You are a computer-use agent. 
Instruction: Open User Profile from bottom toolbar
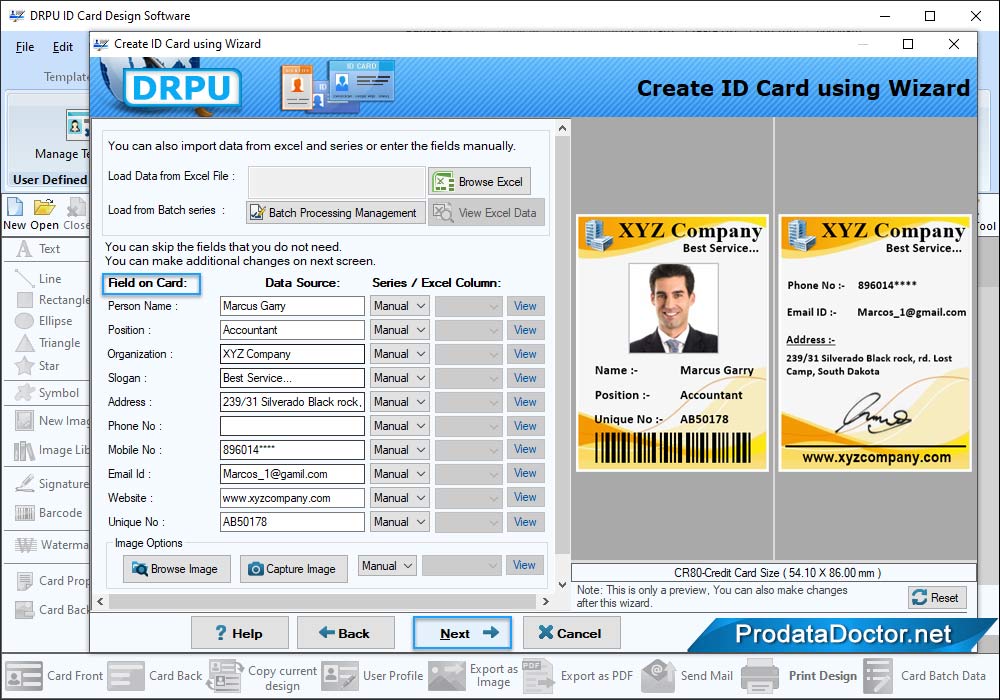point(372,676)
